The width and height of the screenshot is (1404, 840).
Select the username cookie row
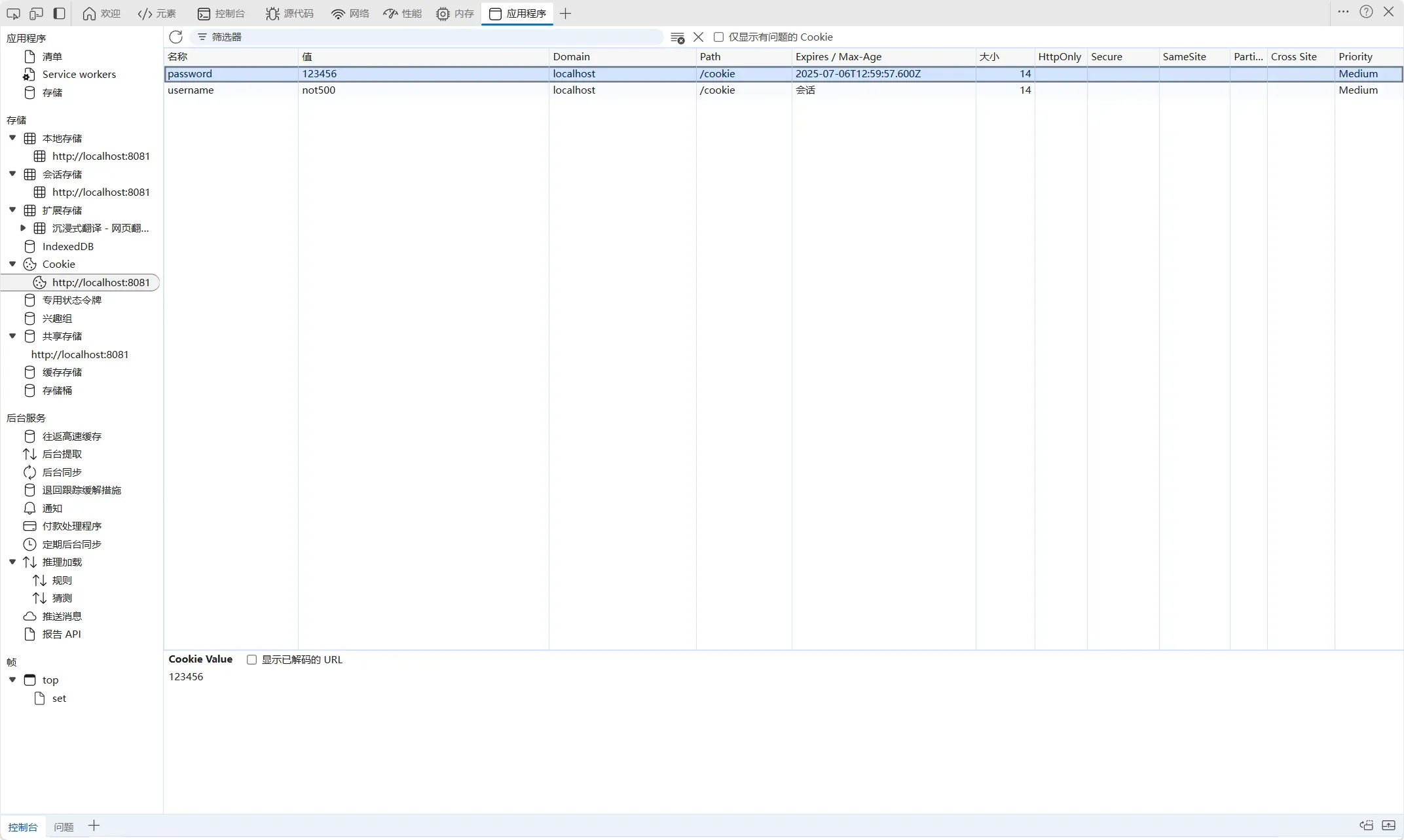pos(783,90)
